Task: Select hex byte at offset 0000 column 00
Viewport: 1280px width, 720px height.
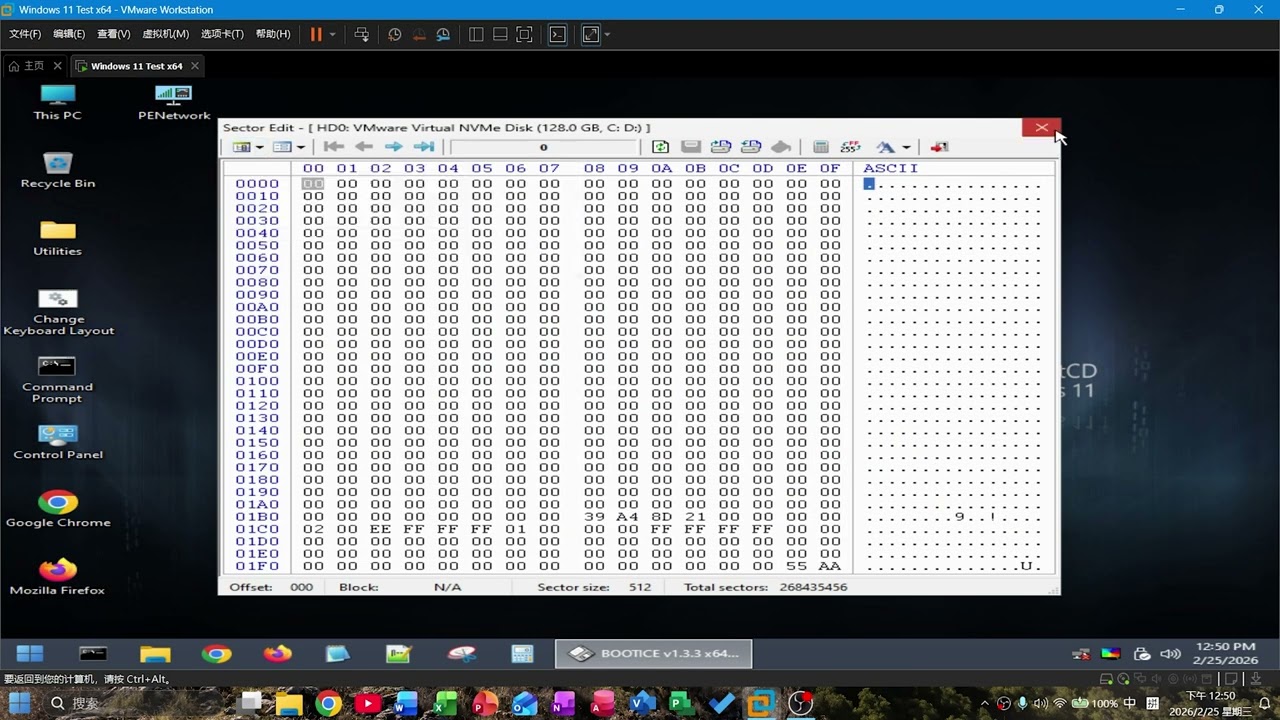Action: [x=313, y=184]
